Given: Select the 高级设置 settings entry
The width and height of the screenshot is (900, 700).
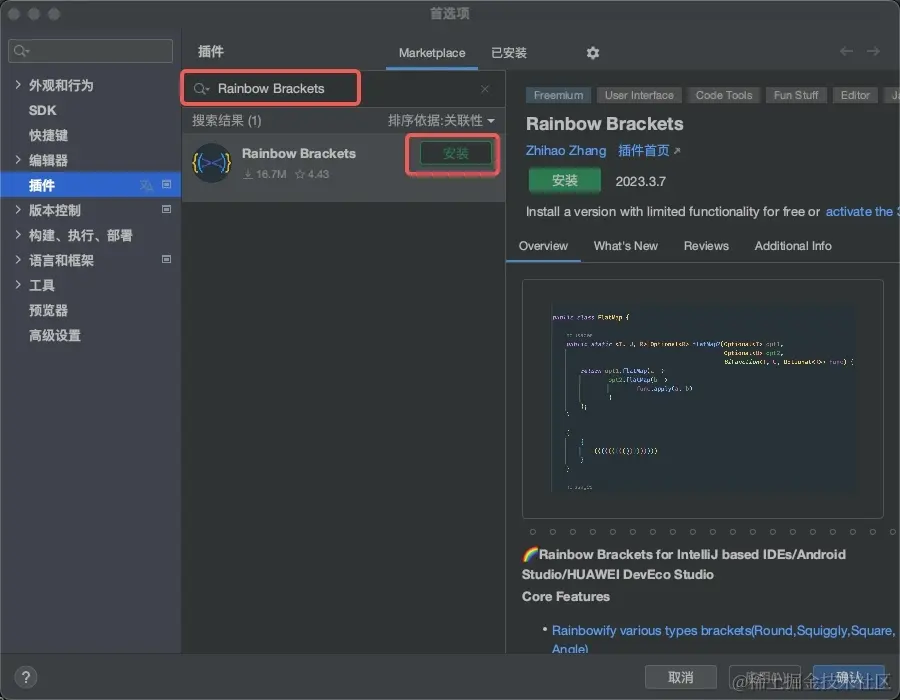Looking at the screenshot, I should tap(55, 336).
